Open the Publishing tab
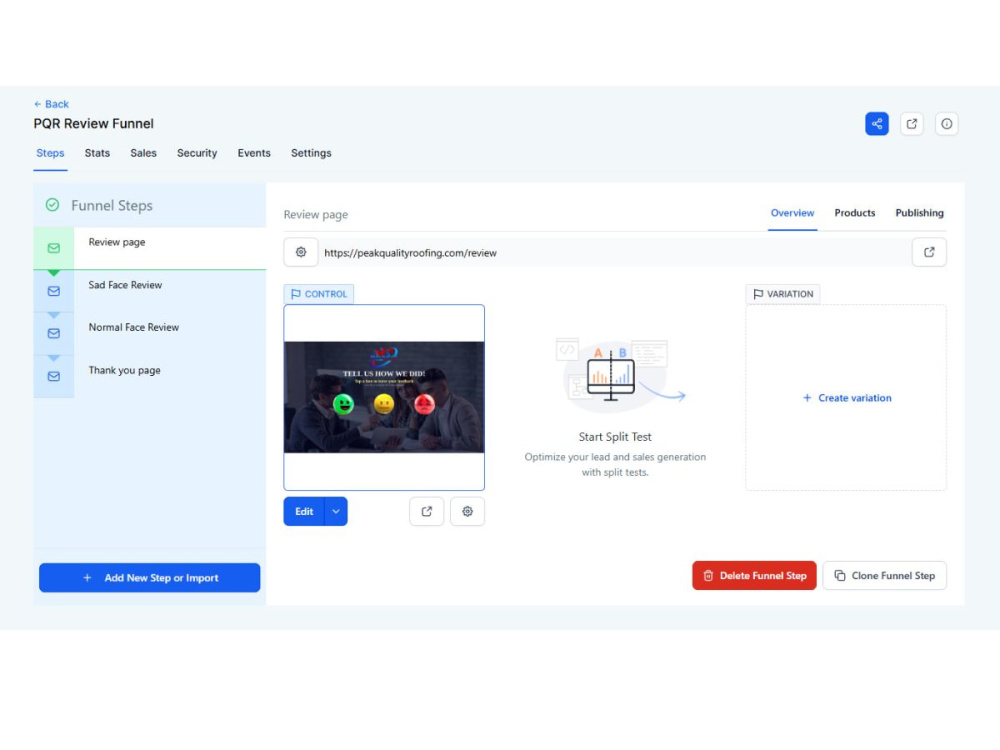 click(919, 213)
